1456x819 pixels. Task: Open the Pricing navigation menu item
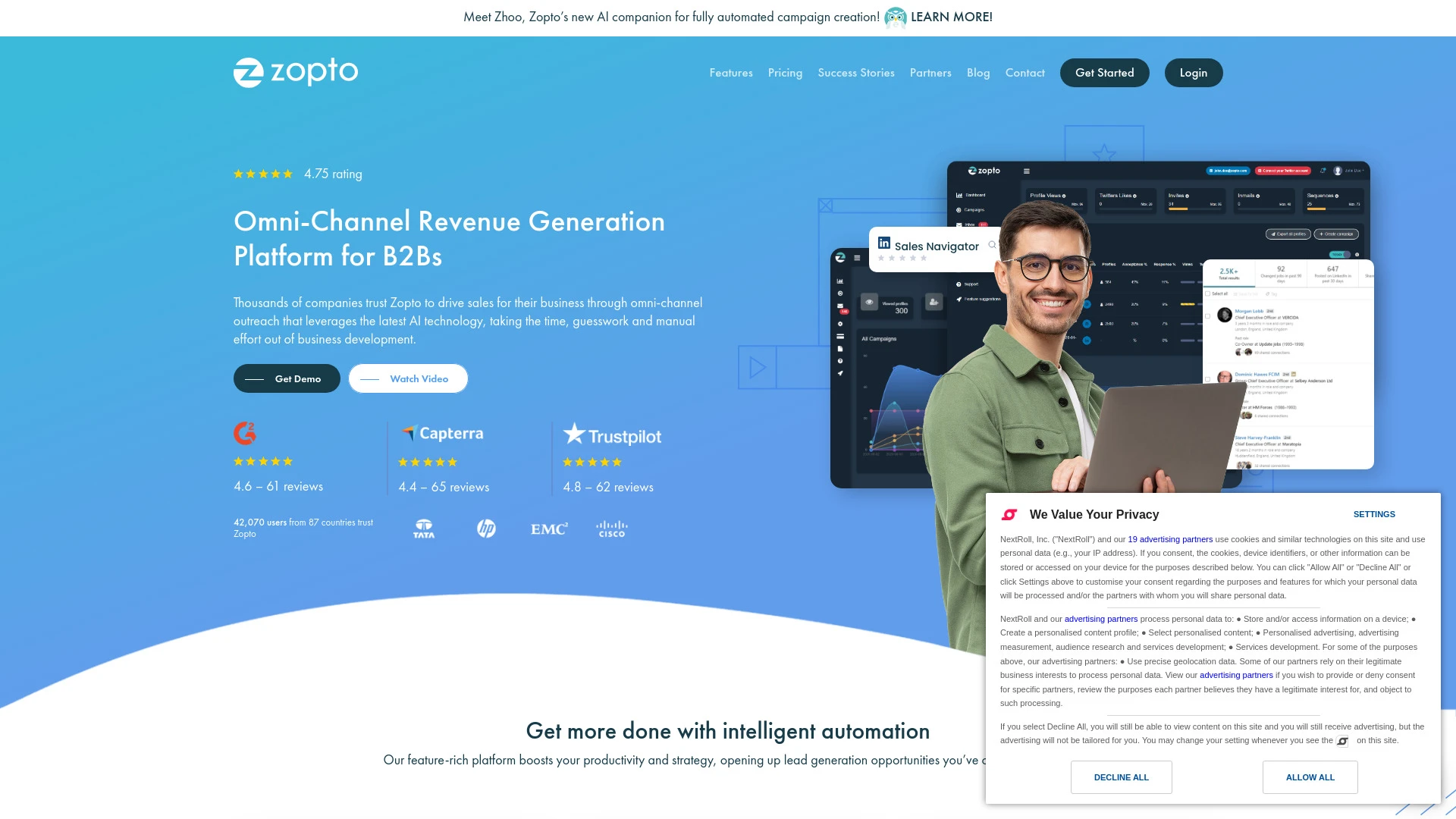click(784, 72)
